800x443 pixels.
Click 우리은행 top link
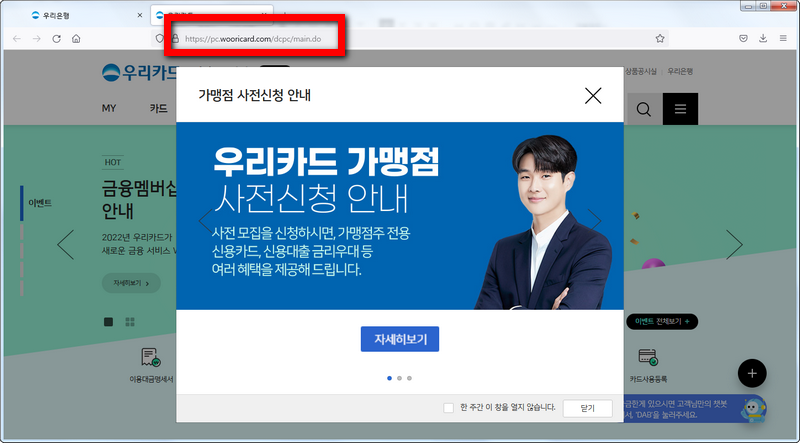pos(680,71)
